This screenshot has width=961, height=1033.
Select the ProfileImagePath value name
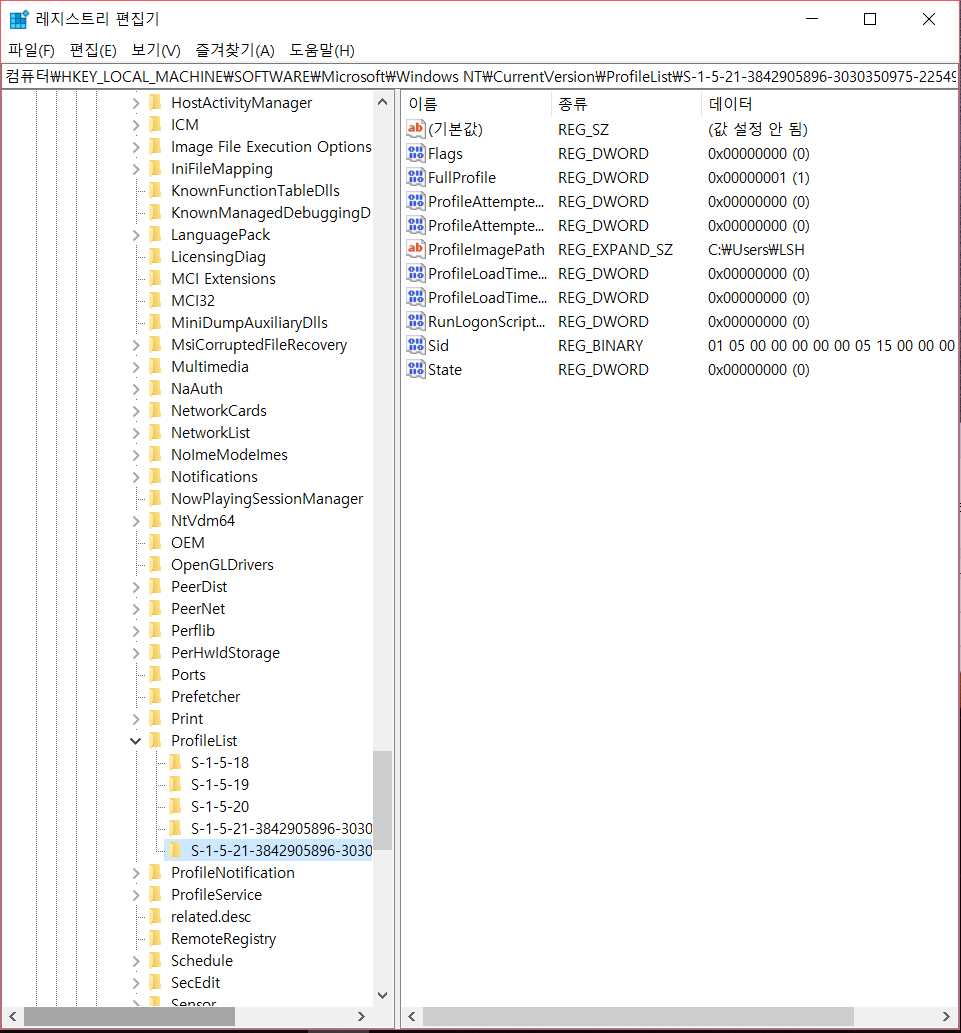[486, 250]
